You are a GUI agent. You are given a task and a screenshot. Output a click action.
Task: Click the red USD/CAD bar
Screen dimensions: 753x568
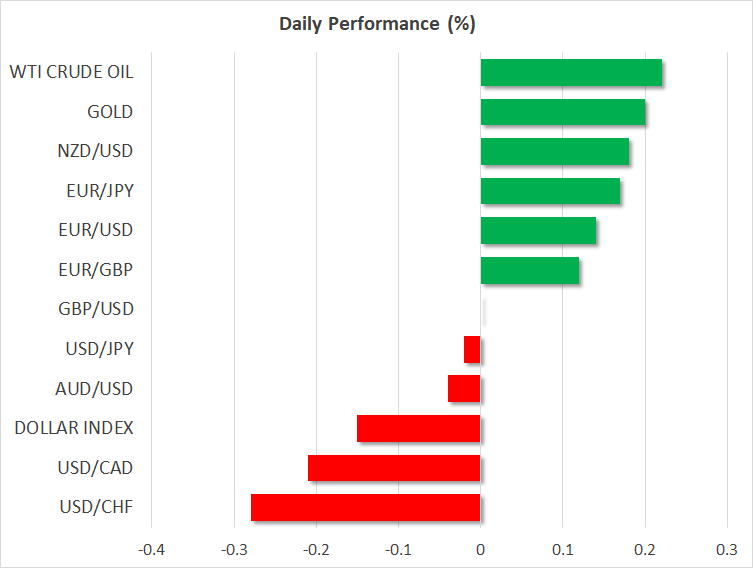[x=394, y=468]
